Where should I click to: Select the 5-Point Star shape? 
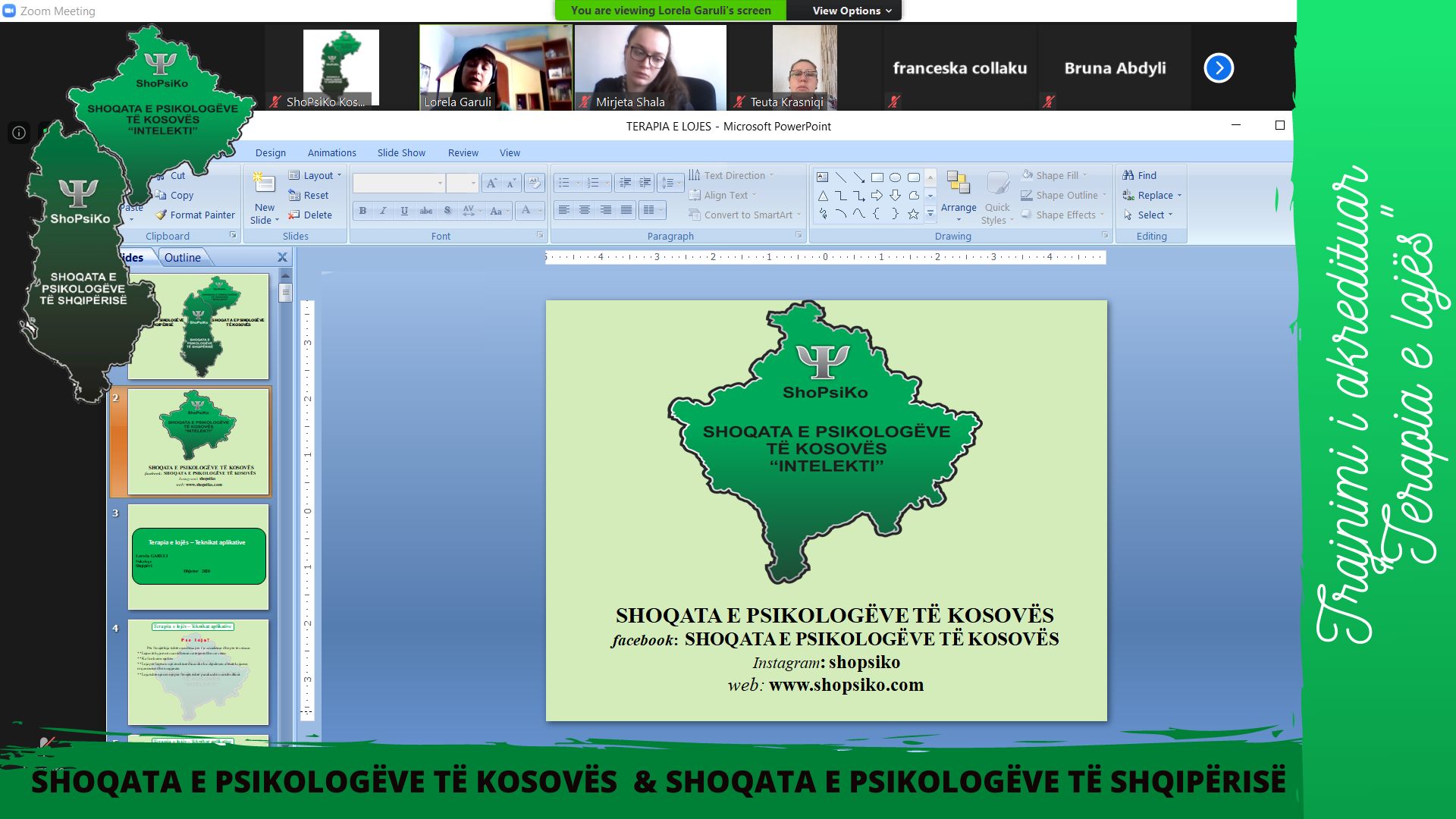tap(914, 214)
